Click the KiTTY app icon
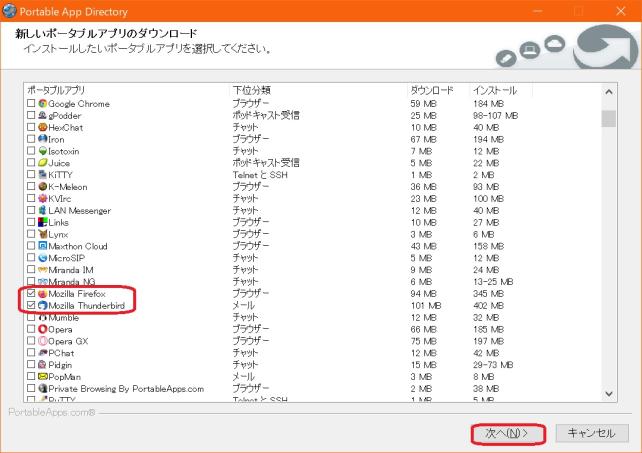 [x=43, y=174]
